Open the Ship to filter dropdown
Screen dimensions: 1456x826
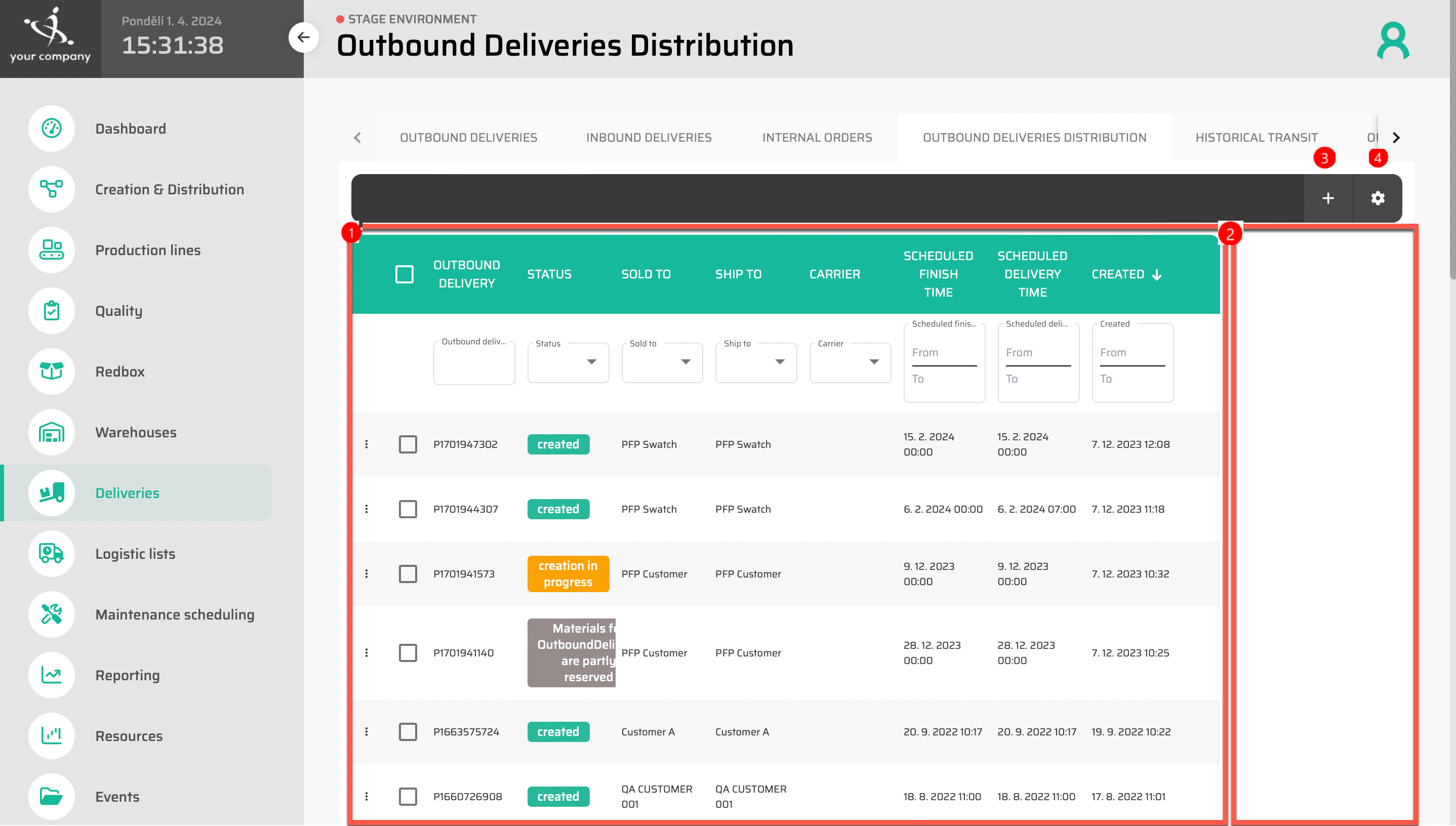click(x=780, y=362)
